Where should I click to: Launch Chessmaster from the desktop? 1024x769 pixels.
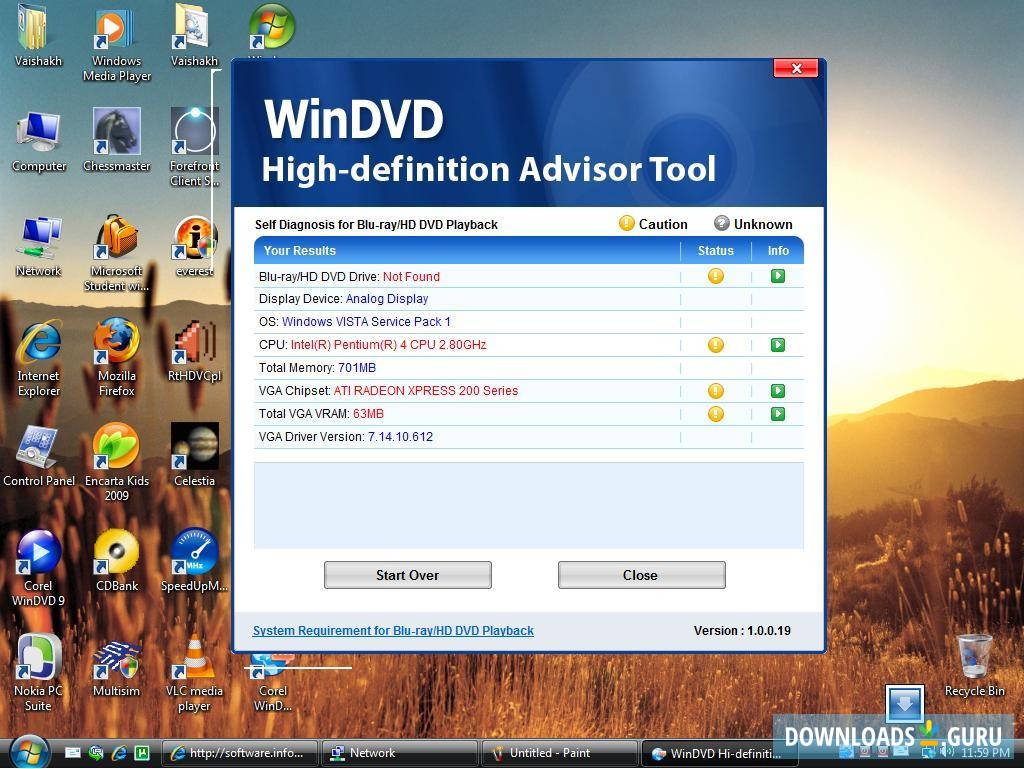(x=117, y=140)
